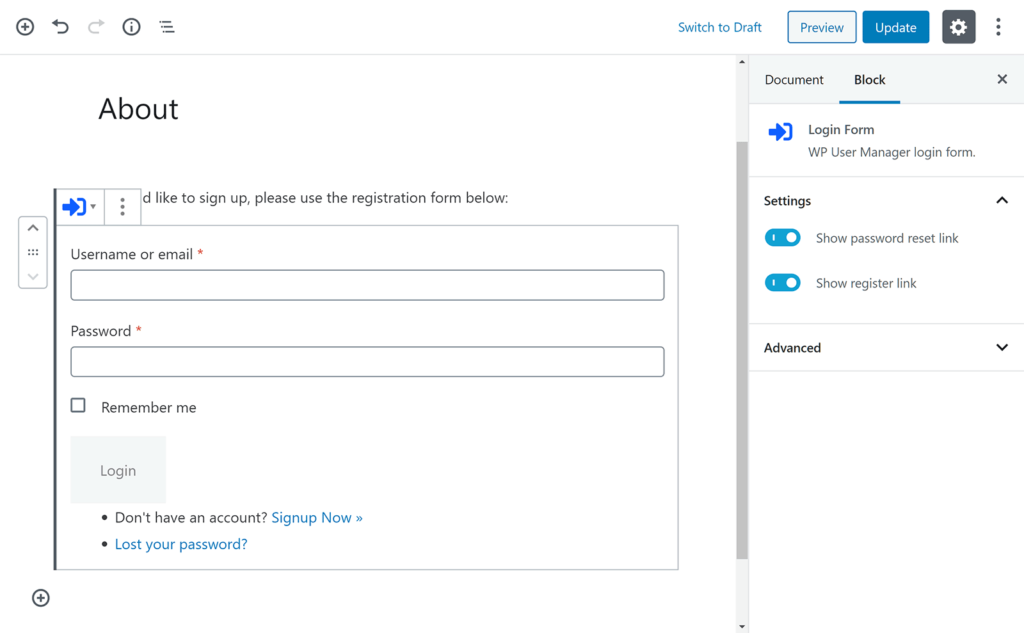Expand the Advanced panel
1024x633 pixels.
point(1002,347)
